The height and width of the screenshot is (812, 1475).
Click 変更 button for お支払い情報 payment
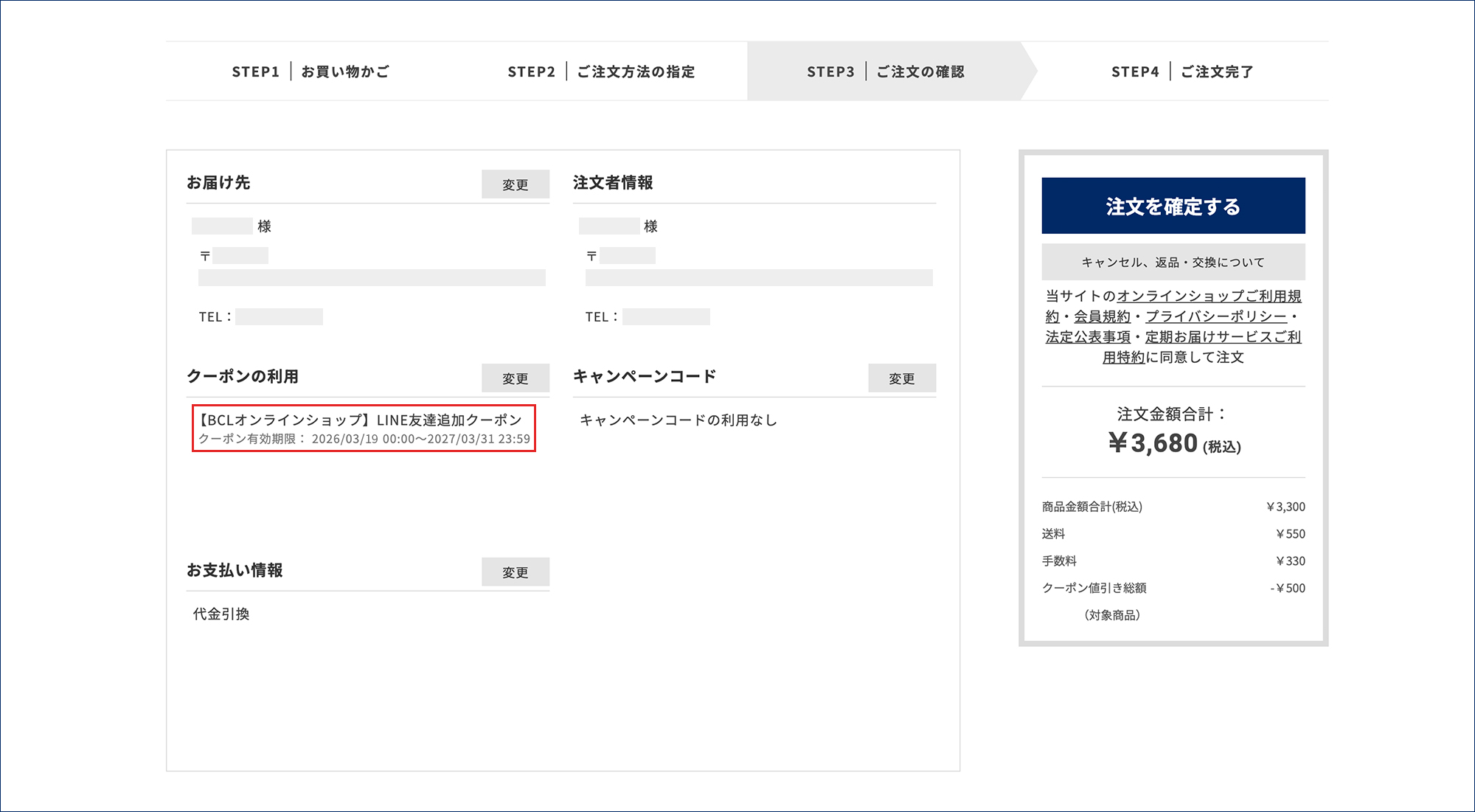(515, 572)
